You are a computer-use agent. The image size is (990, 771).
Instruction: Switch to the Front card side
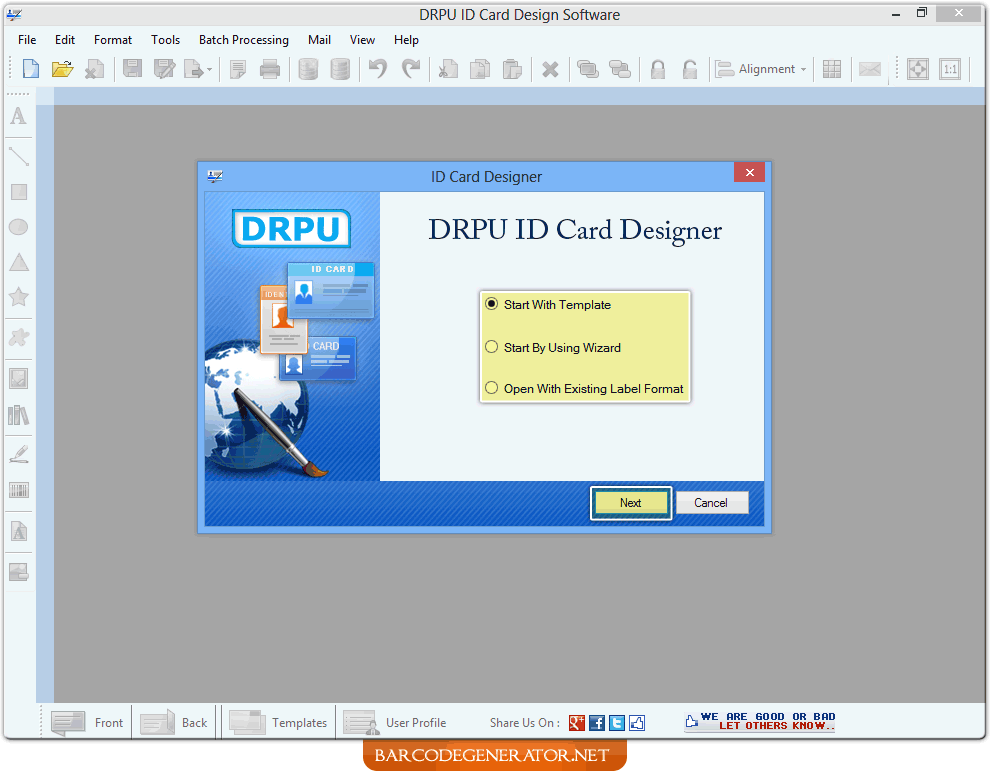click(x=87, y=722)
